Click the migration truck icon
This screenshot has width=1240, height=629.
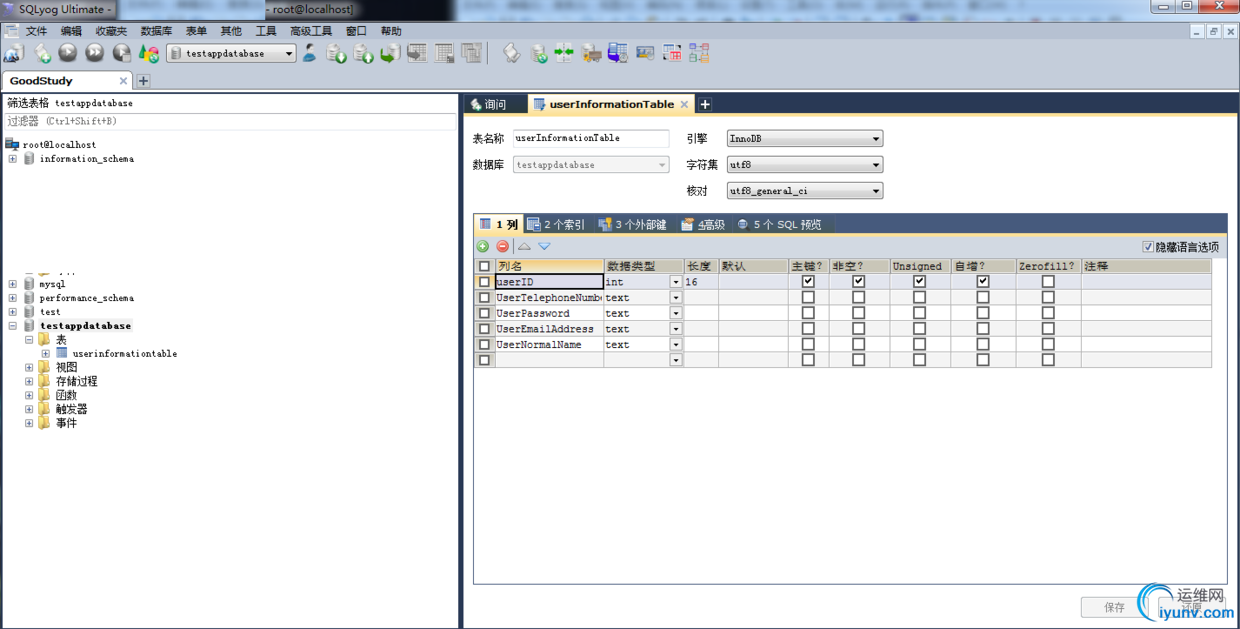coord(591,53)
